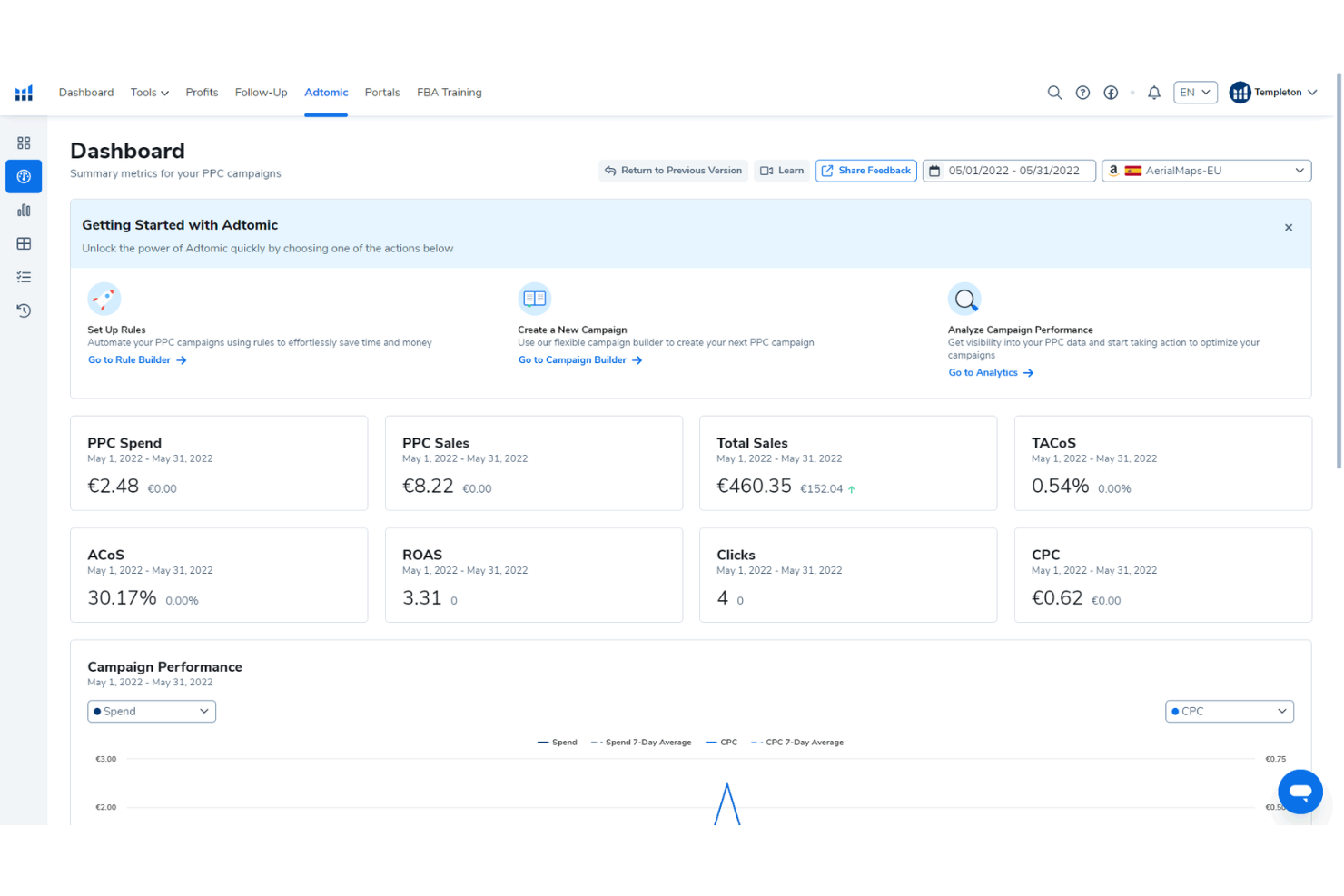This screenshot has width=1344, height=896.
Task: Click the Total Sales metric card
Action: point(848,464)
